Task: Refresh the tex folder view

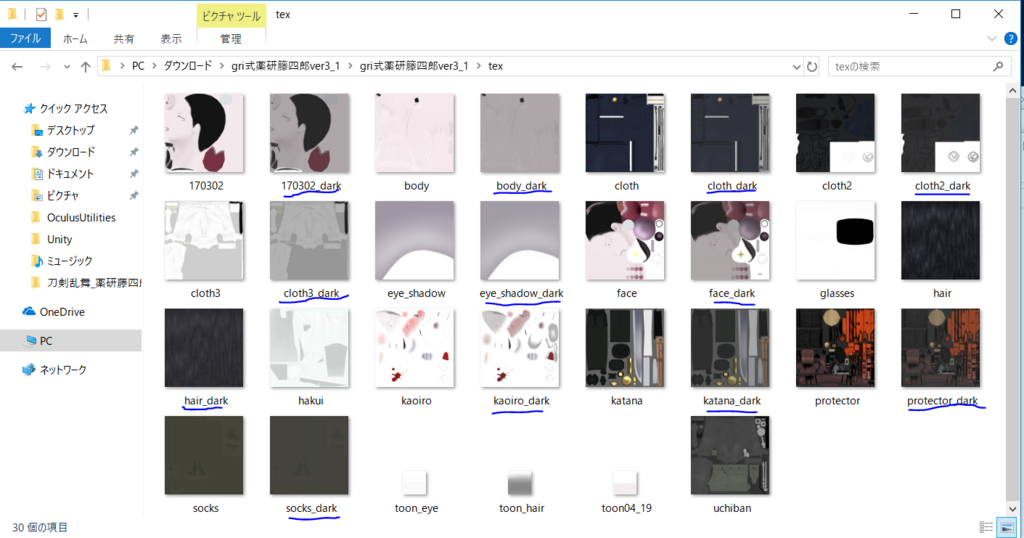Action: click(812, 67)
